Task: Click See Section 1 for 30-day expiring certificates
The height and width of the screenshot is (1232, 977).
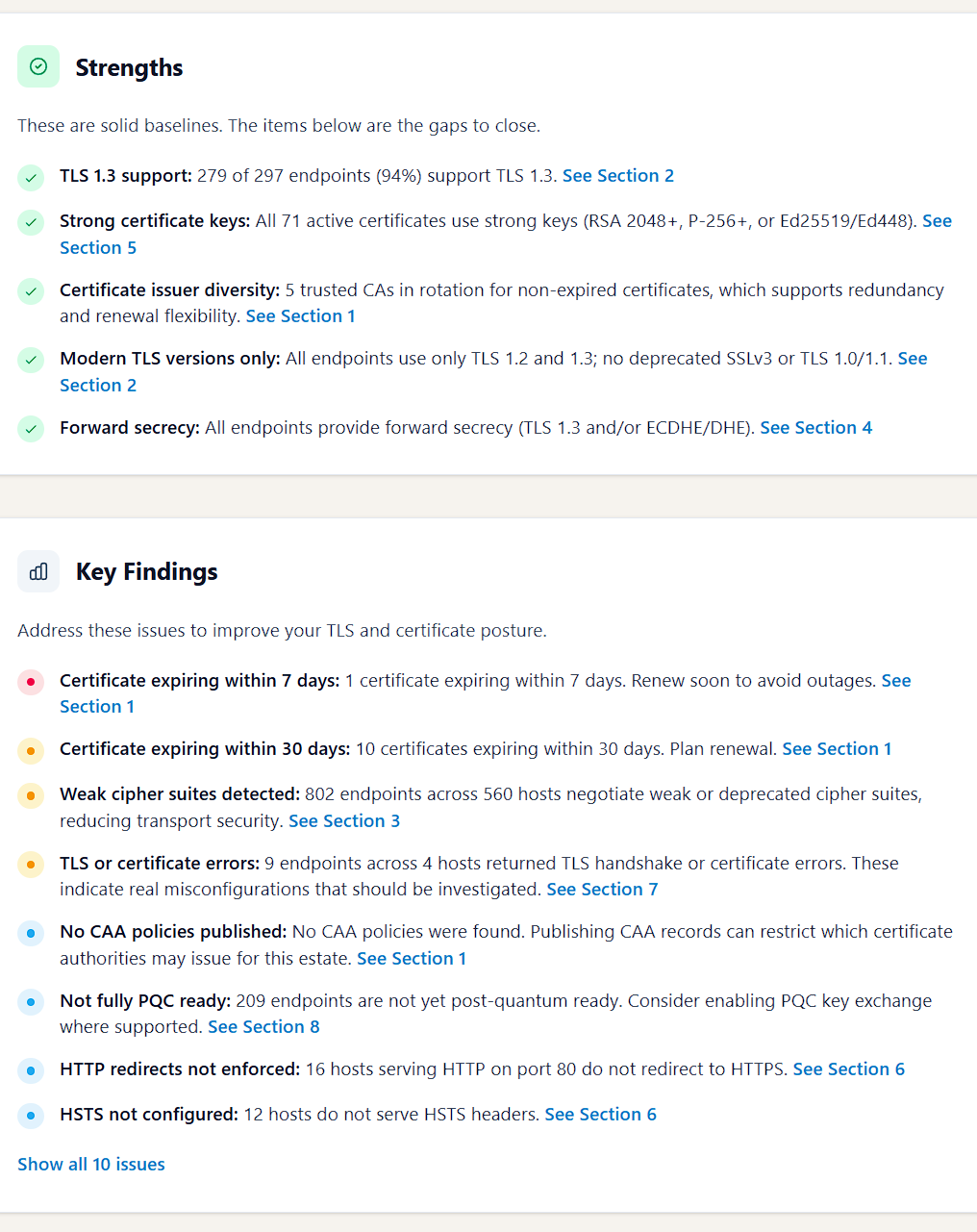Action: pyautogui.click(x=837, y=748)
